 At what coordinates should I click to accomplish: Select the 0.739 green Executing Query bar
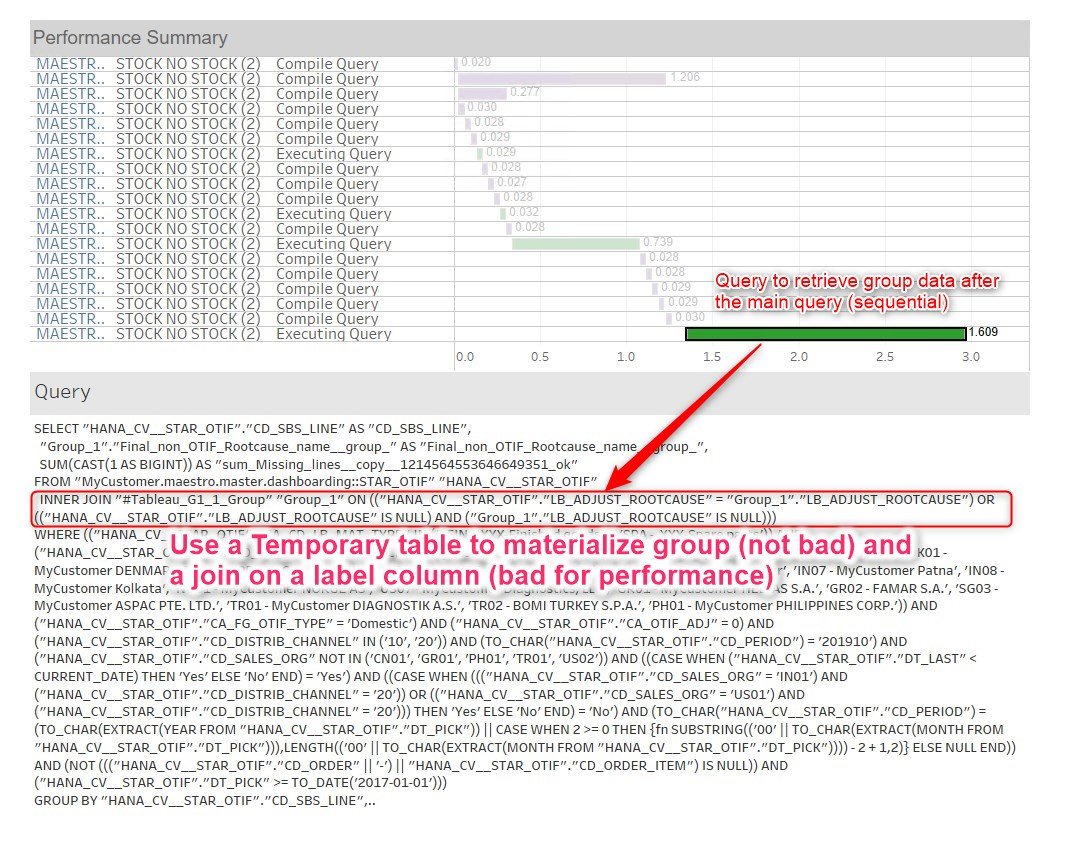tap(576, 243)
